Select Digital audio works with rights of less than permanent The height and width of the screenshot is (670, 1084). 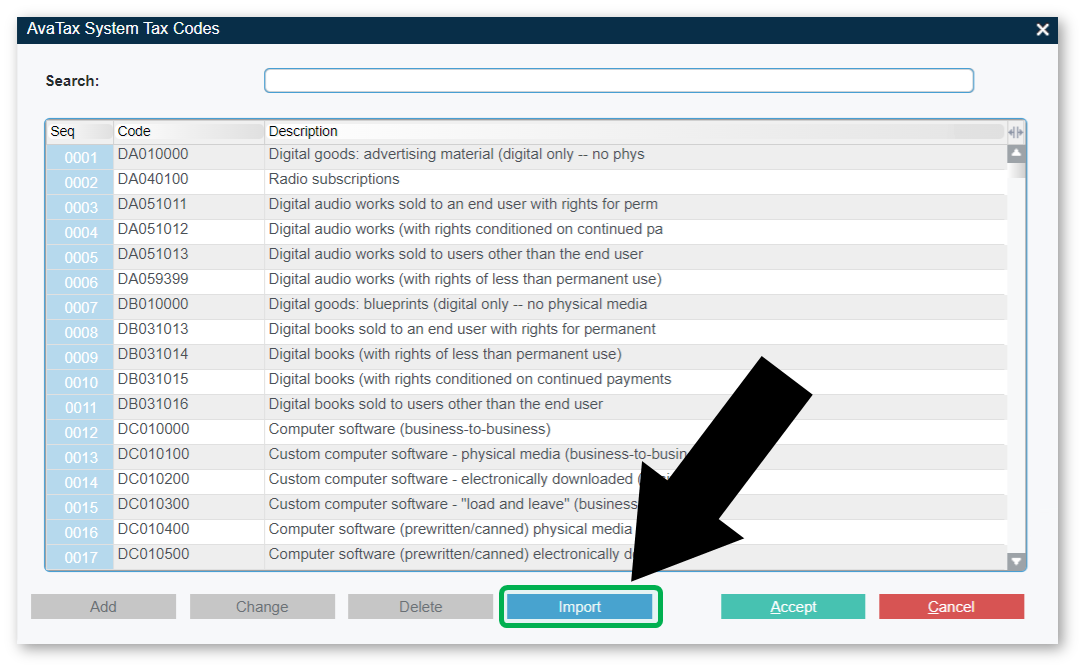click(465, 279)
